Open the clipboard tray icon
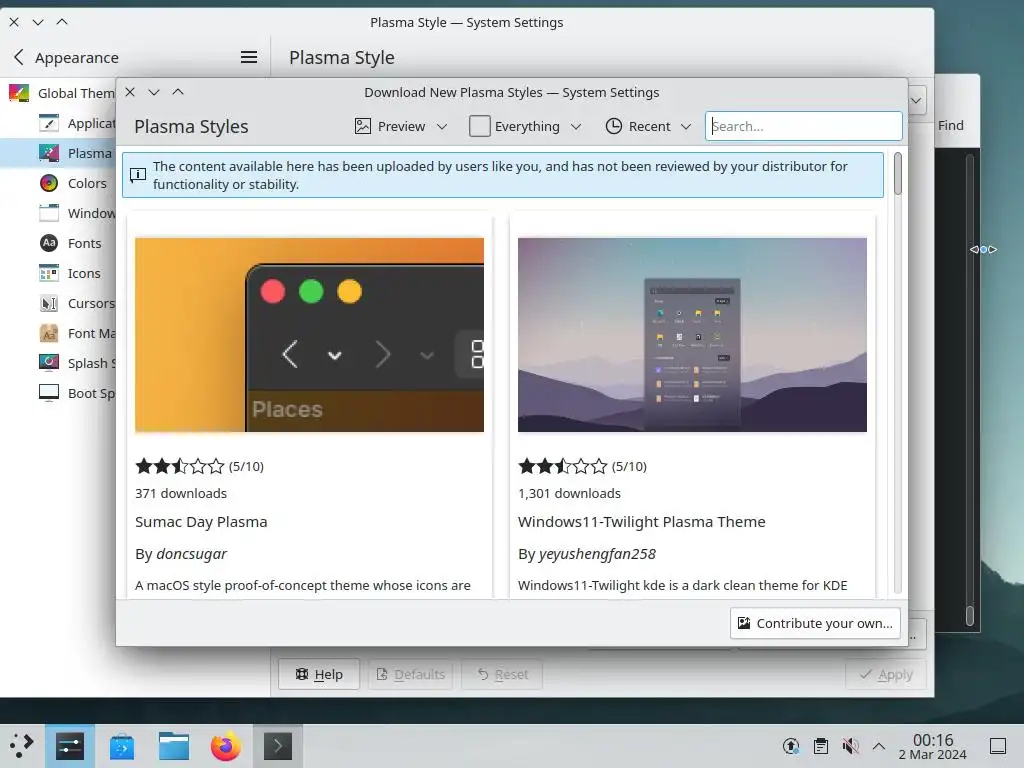 click(x=821, y=746)
